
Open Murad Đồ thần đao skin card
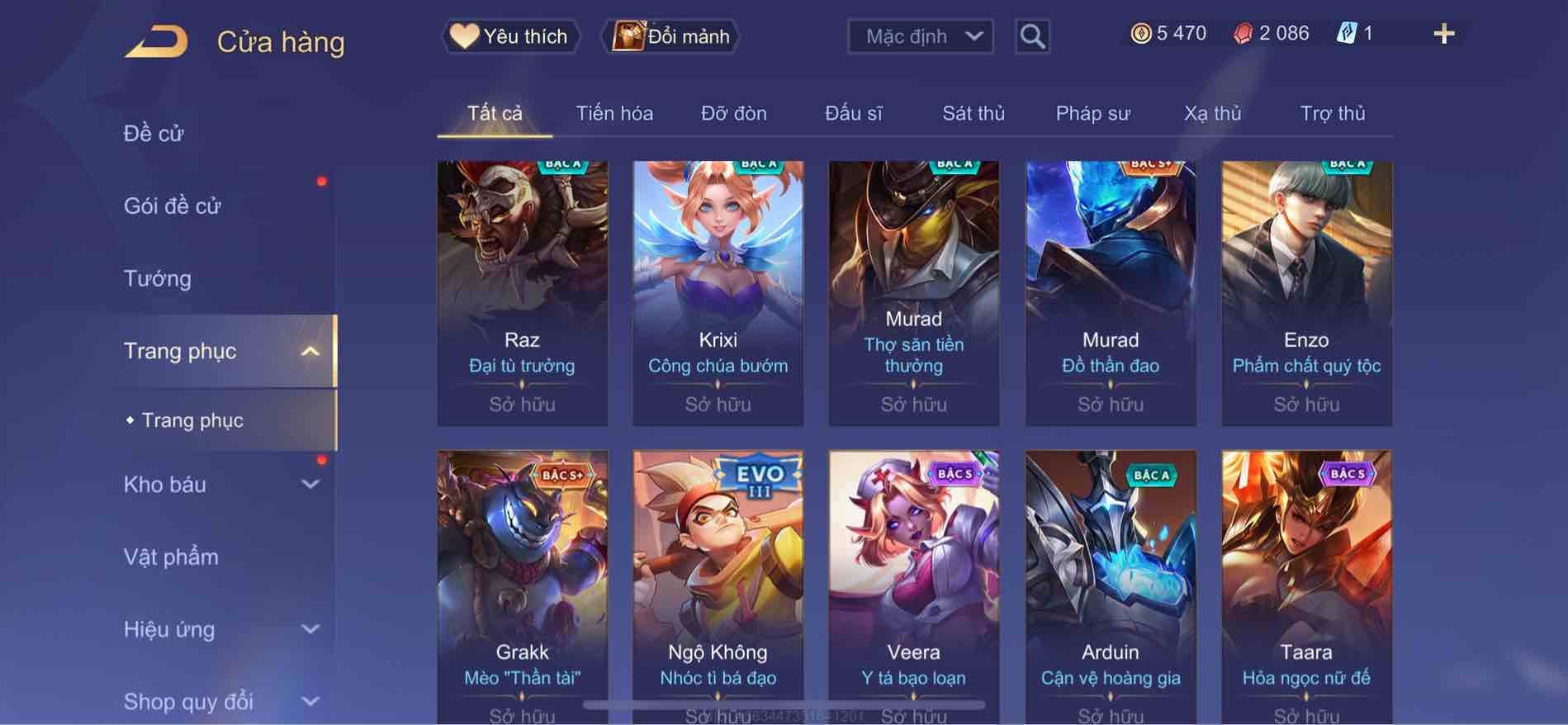click(1111, 293)
